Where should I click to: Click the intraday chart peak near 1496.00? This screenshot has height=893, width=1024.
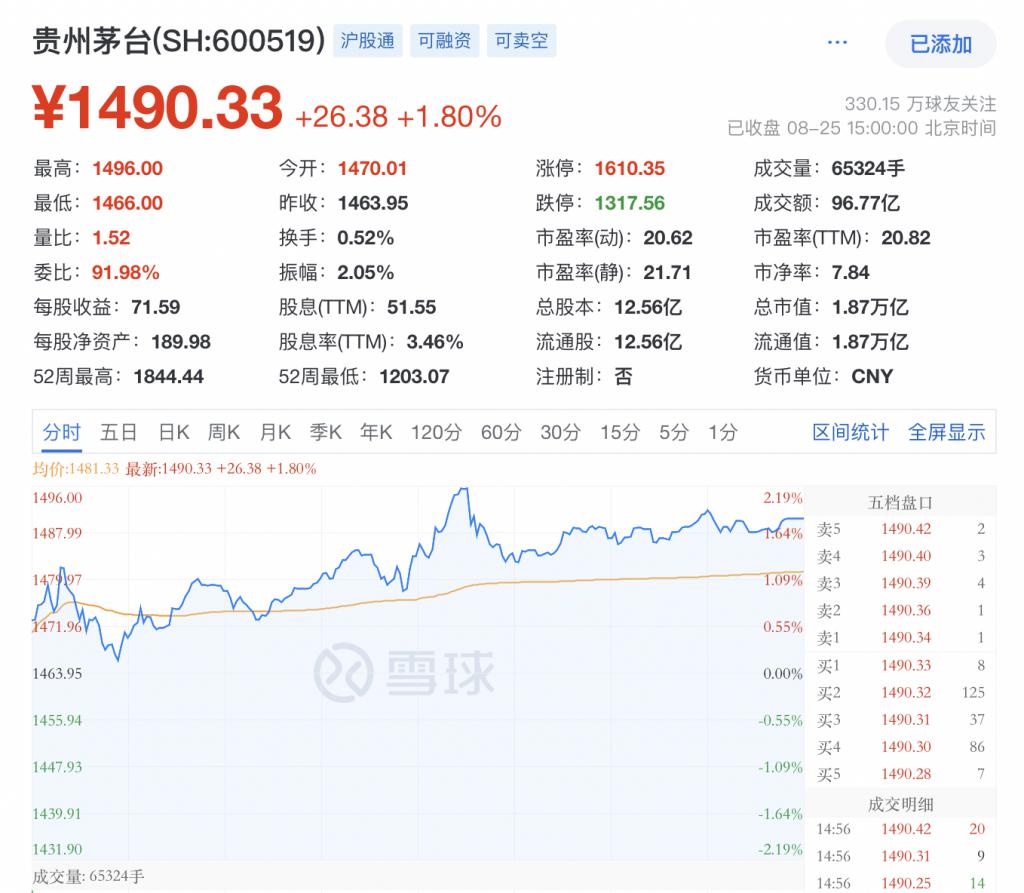coord(464,489)
